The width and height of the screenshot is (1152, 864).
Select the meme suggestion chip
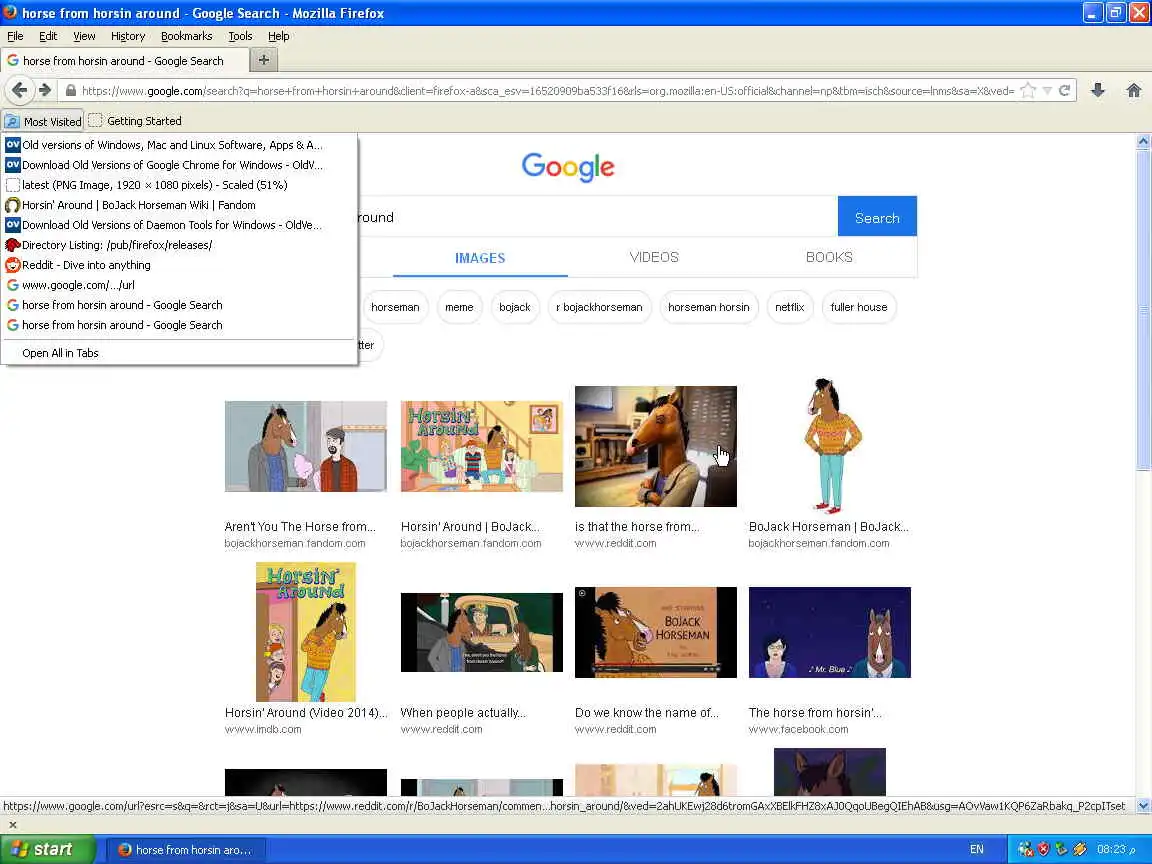[x=459, y=307]
